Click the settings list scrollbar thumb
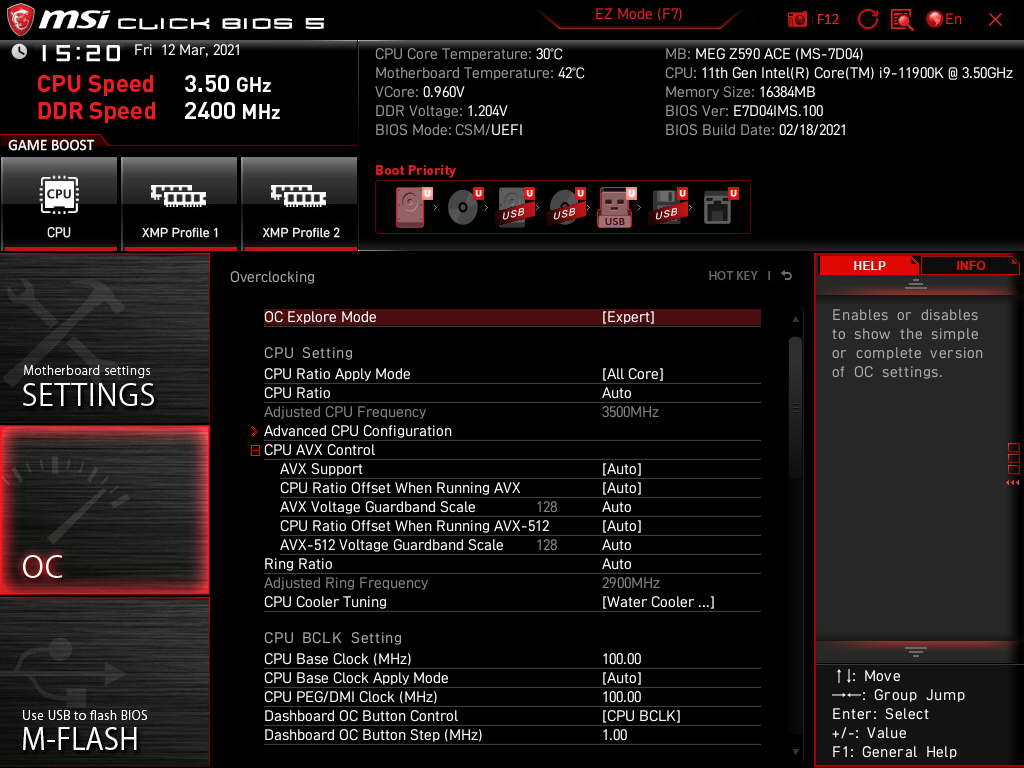Screen dimensions: 1024x768 [795, 407]
